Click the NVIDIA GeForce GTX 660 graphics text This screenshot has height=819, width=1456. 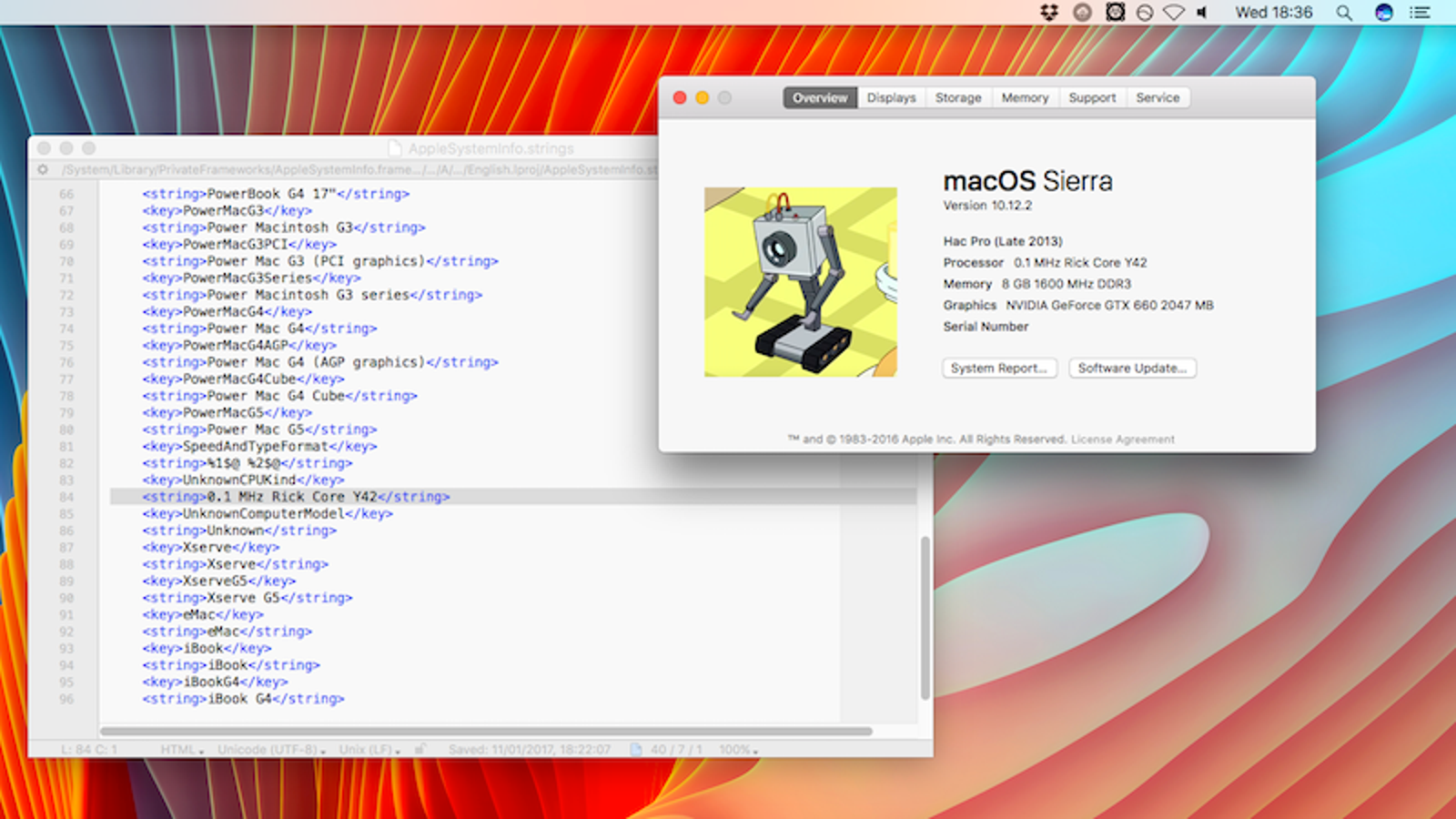point(1109,306)
